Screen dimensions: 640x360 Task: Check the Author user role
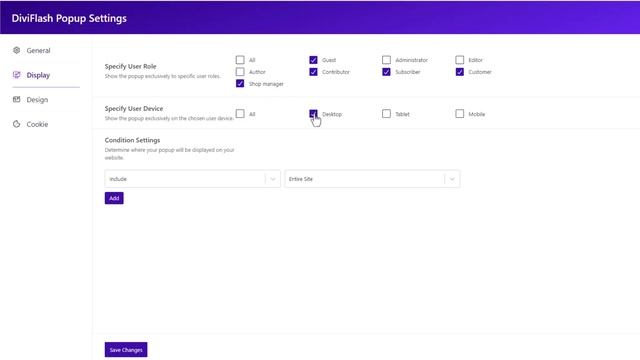tap(240, 72)
